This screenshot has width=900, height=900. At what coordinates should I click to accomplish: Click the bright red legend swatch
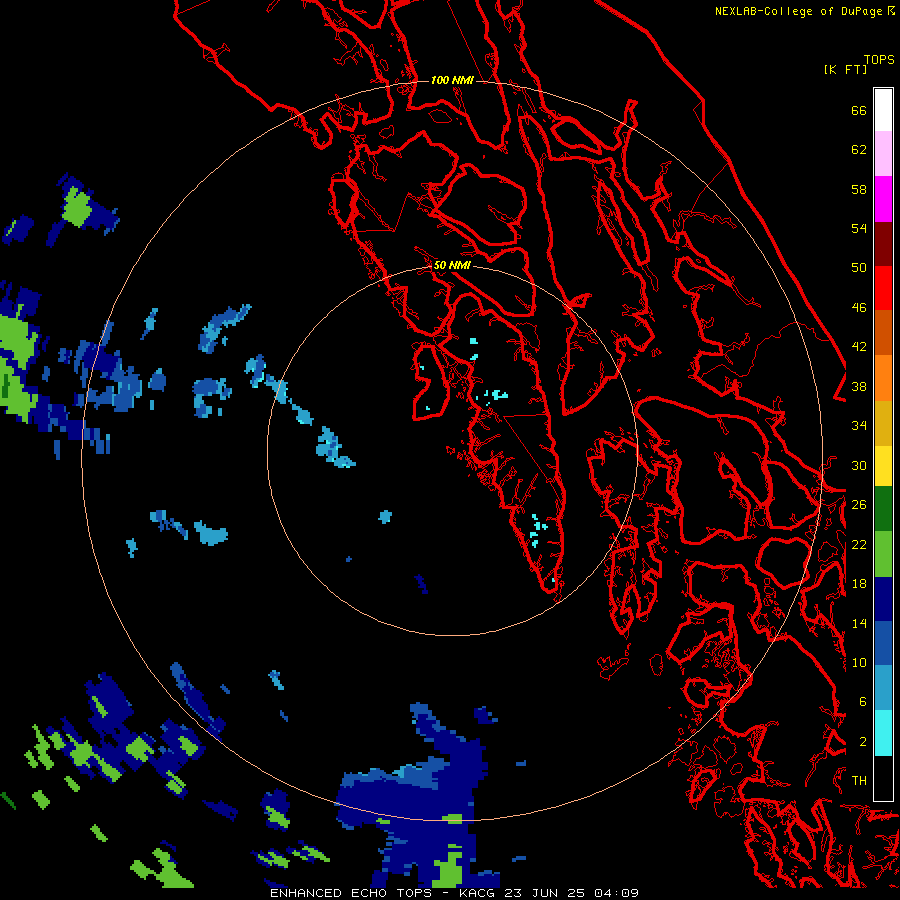883,288
